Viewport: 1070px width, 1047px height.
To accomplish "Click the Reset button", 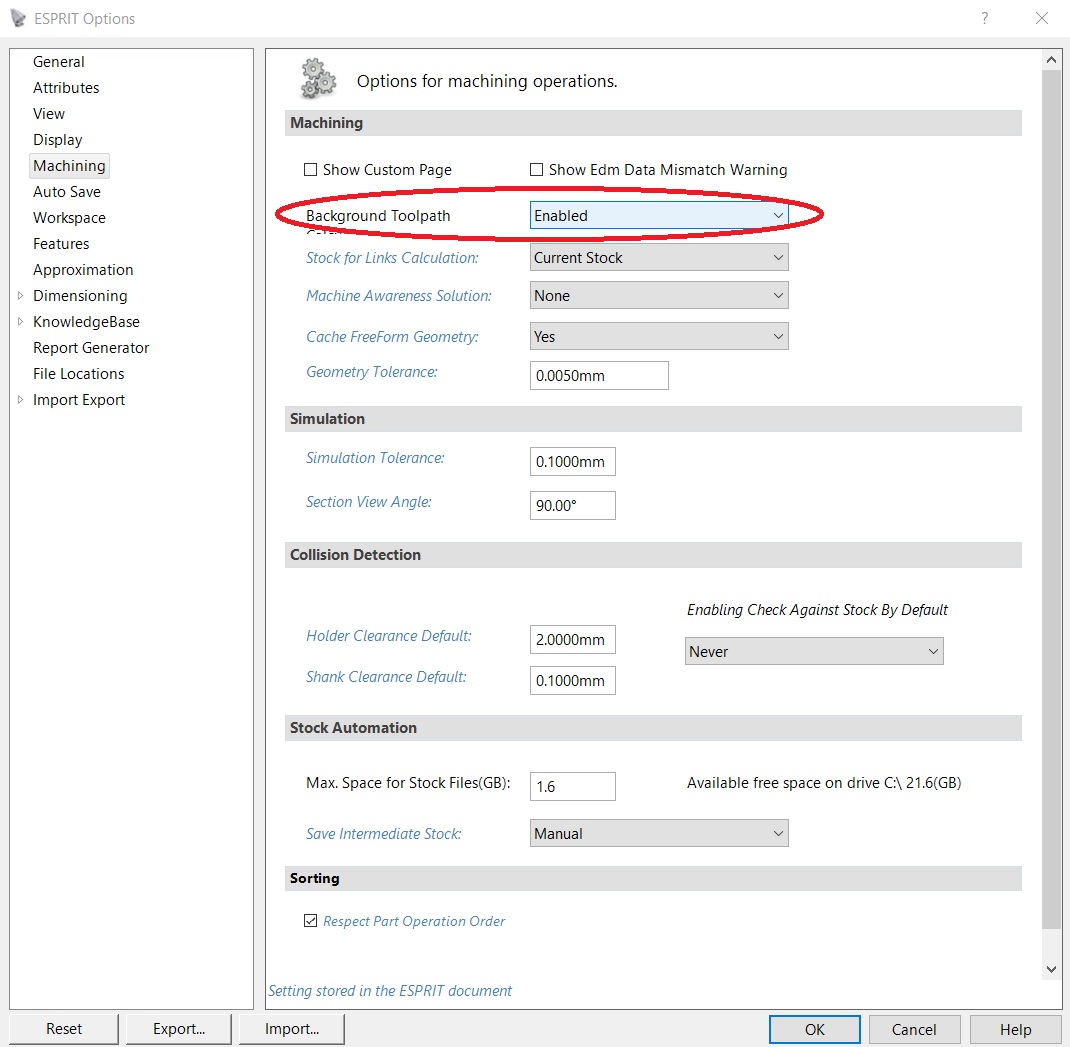I will [63, 1029].
